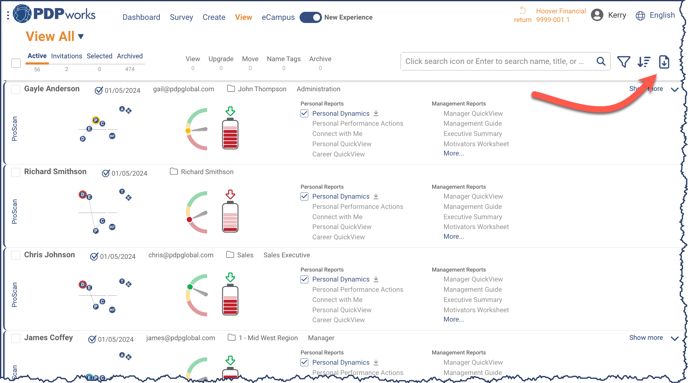This screenshot has height=383, width=688.
Task: Open Kerry's user profile icon
Action: coord(597,15)
